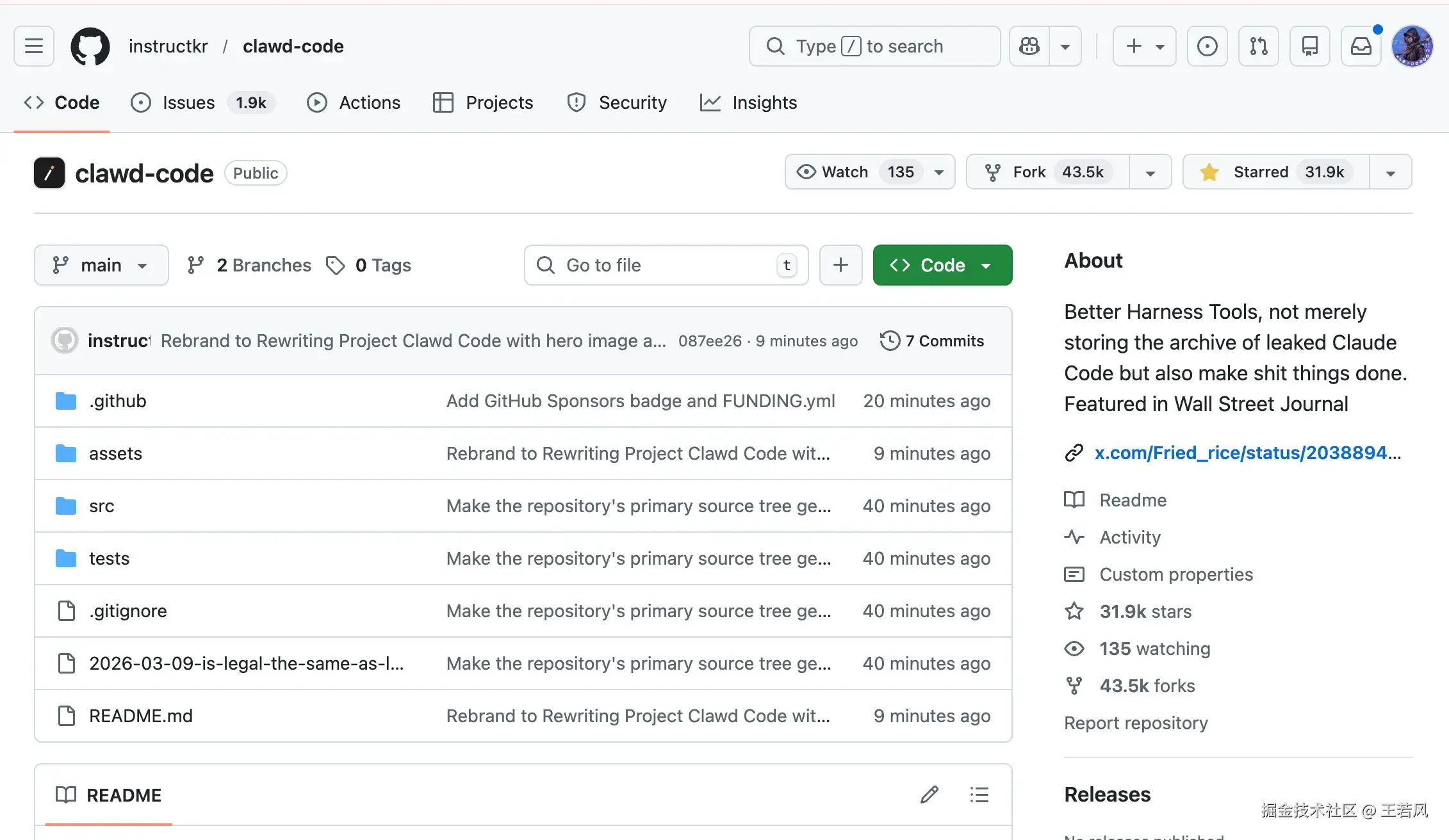Open the pull requests icon in header

pyautogui.click(x=1258, y=46)
